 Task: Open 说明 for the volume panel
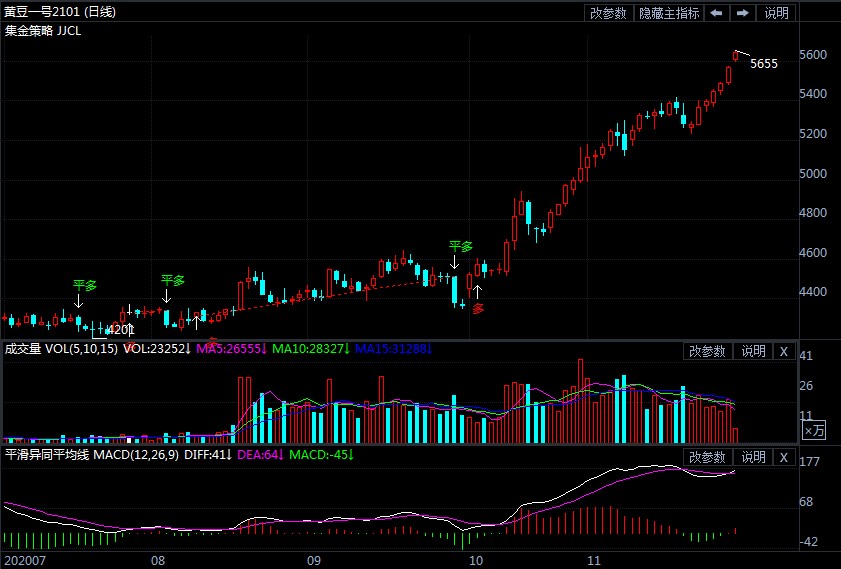coord(753,351)
